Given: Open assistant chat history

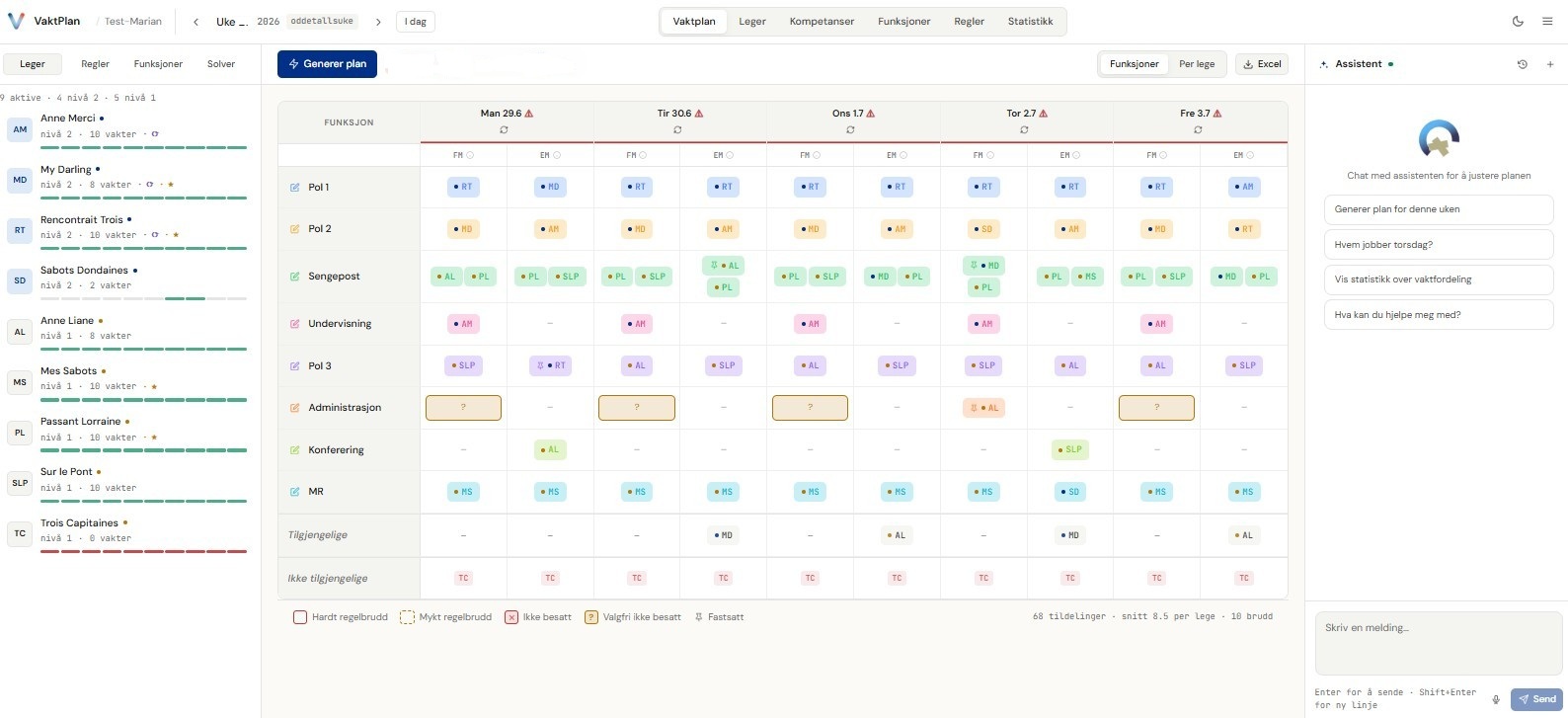Looking at the screenshot, I should pos(1522,64).
